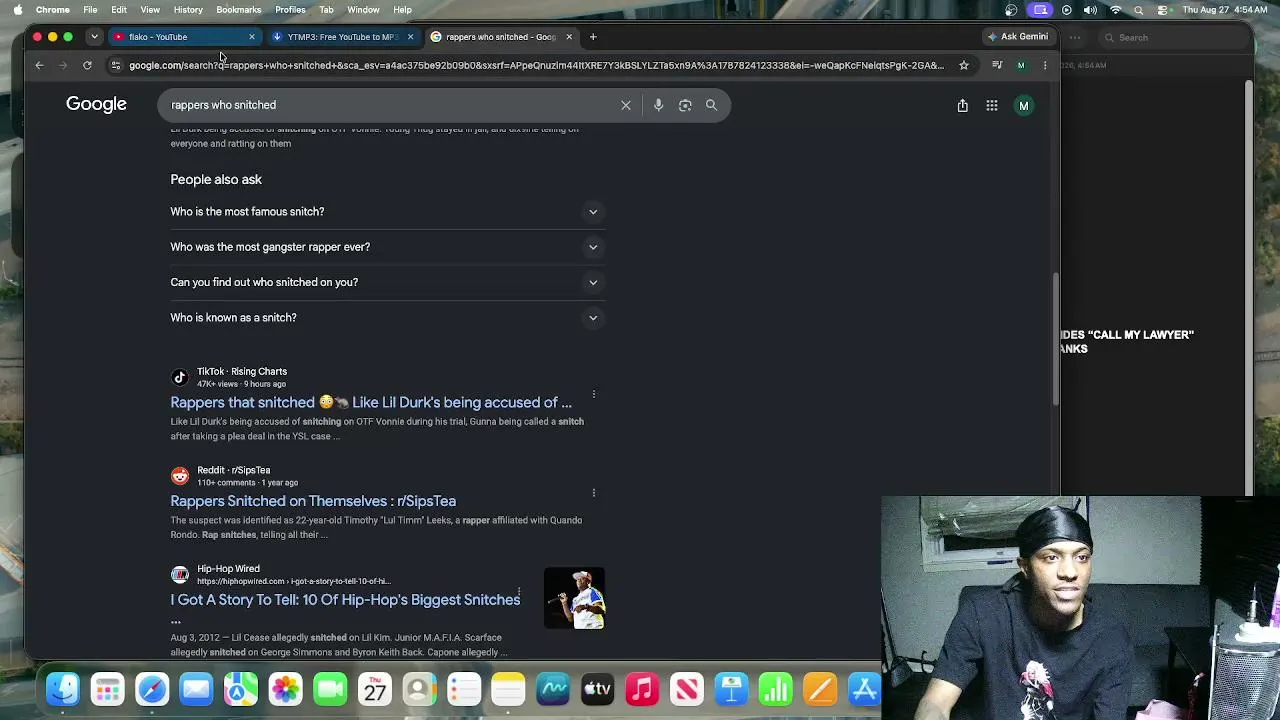Open Apple TV from the Dock
The image size is (1280, 720).
(x=597, y=689)
